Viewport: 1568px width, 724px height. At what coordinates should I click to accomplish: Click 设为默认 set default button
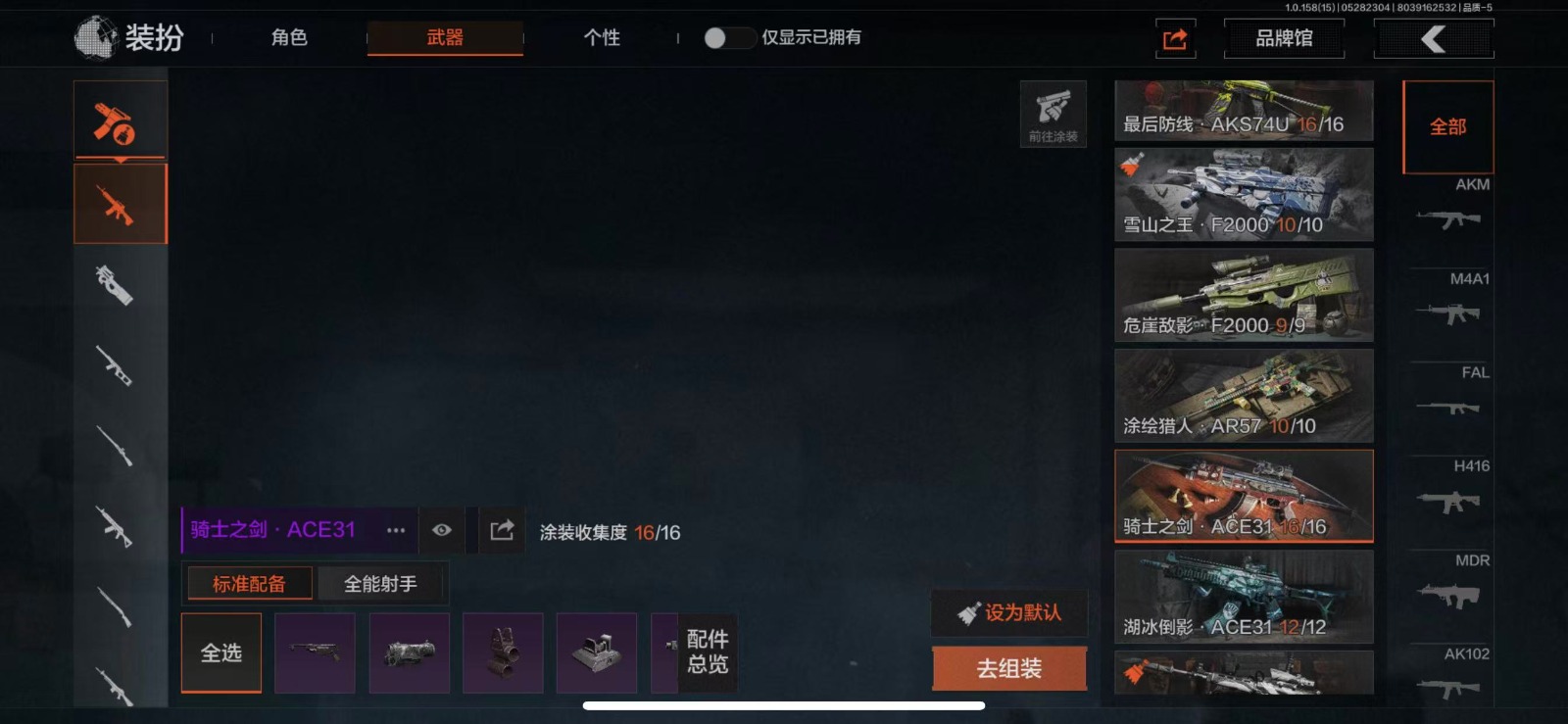pyautogui.click(x=1009, y=612)
